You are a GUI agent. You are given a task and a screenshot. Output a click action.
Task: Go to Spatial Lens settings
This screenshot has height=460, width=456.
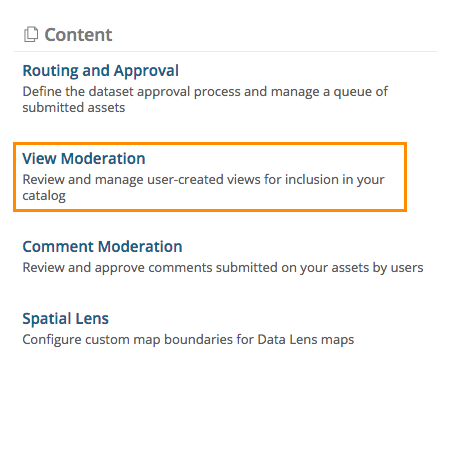(65, 319)
